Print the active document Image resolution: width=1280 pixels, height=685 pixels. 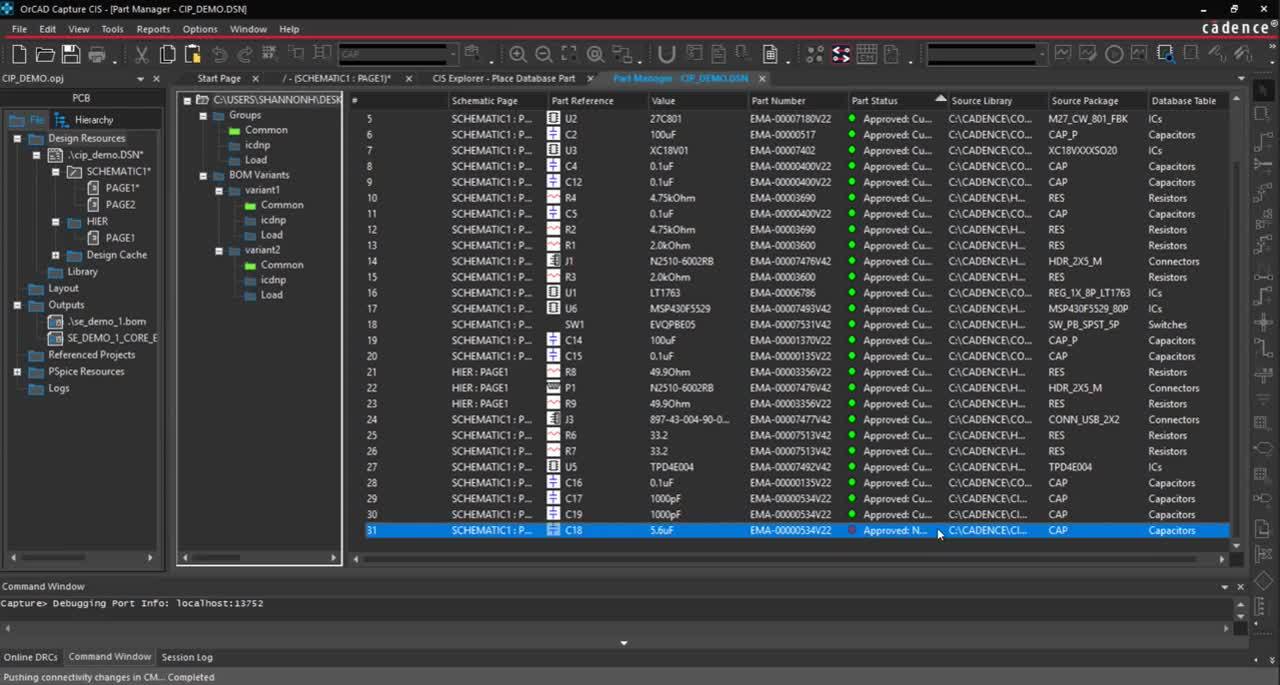click(x=96, y=54)
